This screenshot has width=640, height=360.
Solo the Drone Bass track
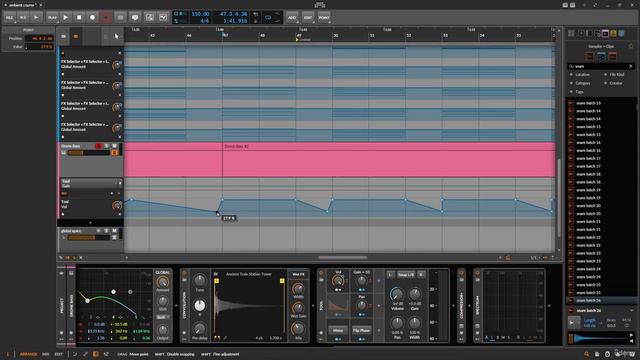[107, 146]
